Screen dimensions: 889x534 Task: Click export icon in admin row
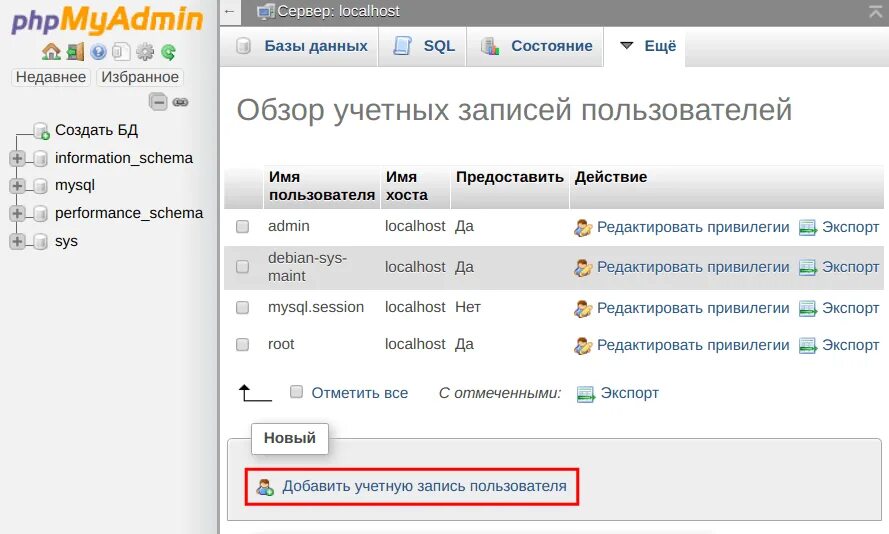pyautogui.click(x=807, y=227)
